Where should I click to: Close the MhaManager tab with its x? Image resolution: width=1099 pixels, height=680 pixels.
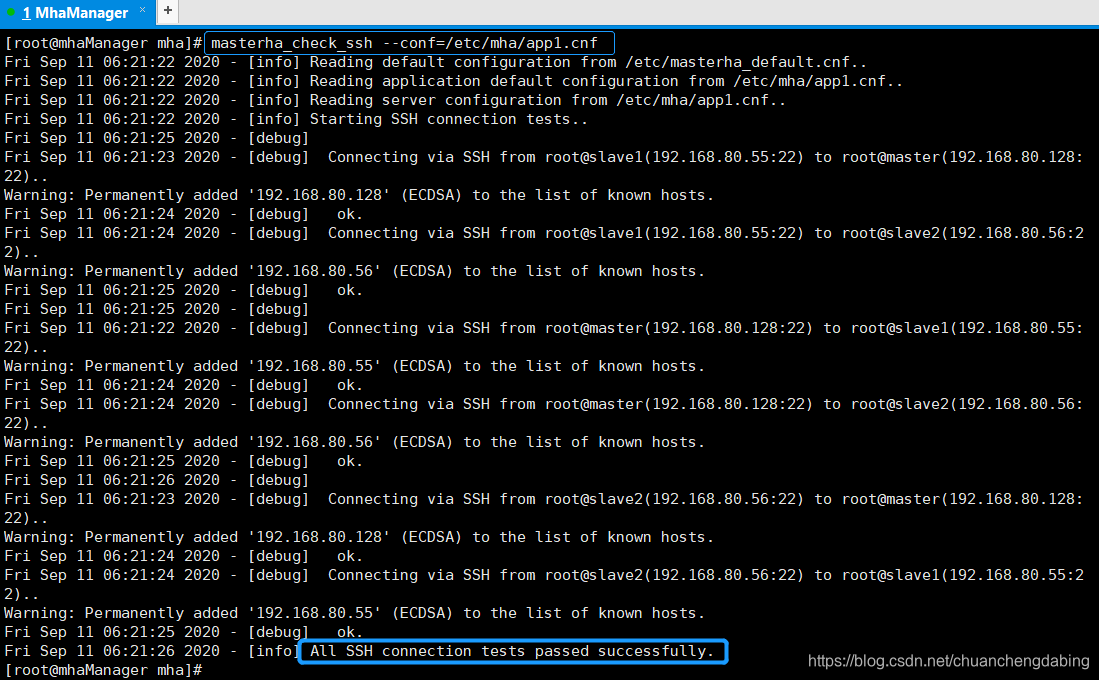click(x=142, y=10)
